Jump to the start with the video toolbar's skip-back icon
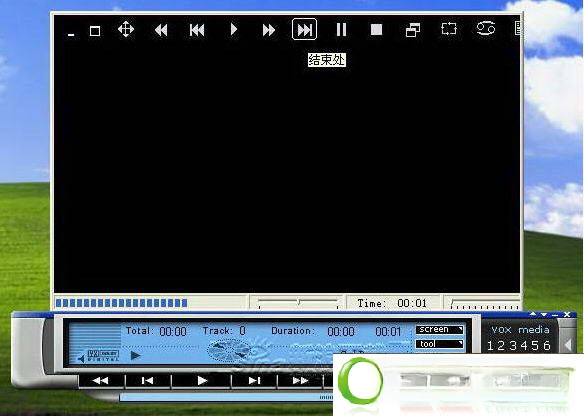 (197, 30)
